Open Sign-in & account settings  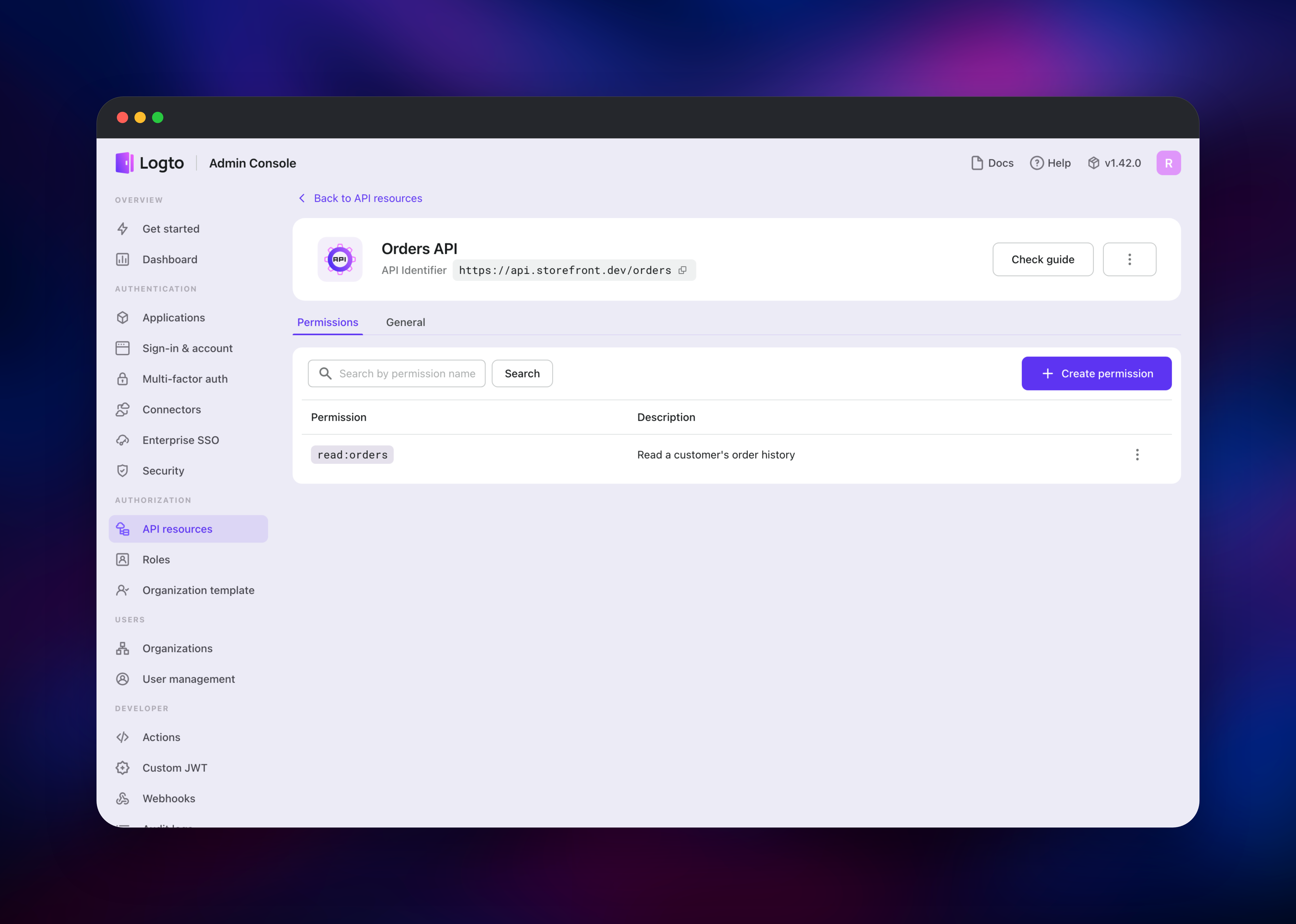(x=188, y=348)
